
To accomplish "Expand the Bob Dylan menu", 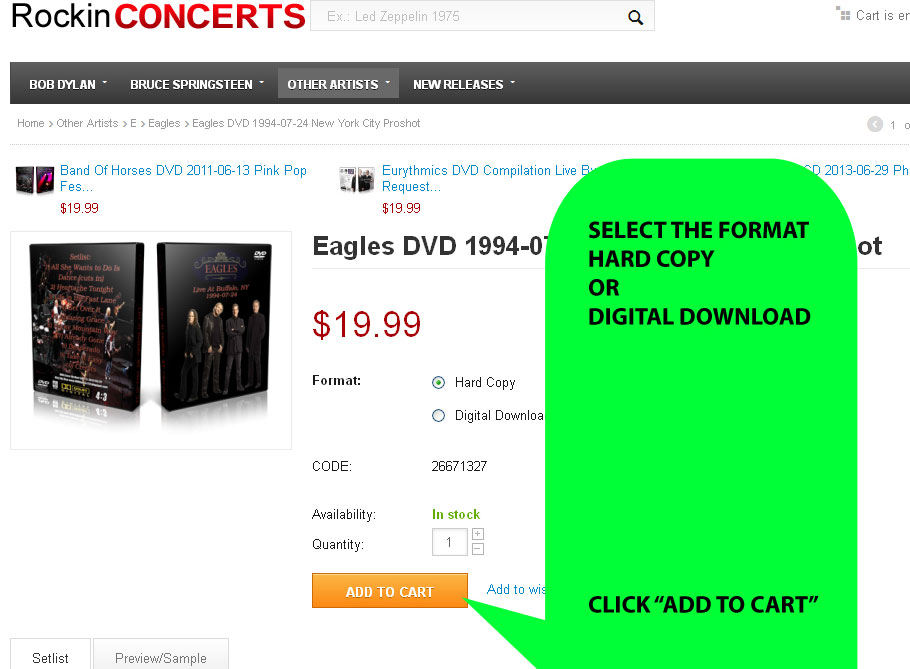I will [x=68, y=85].
